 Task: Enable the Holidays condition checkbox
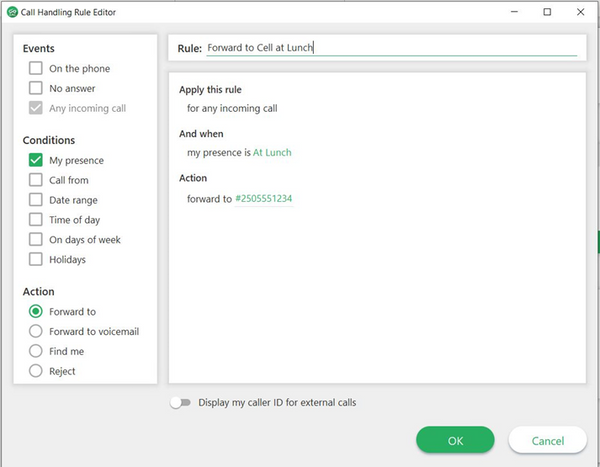click(36, 260)
